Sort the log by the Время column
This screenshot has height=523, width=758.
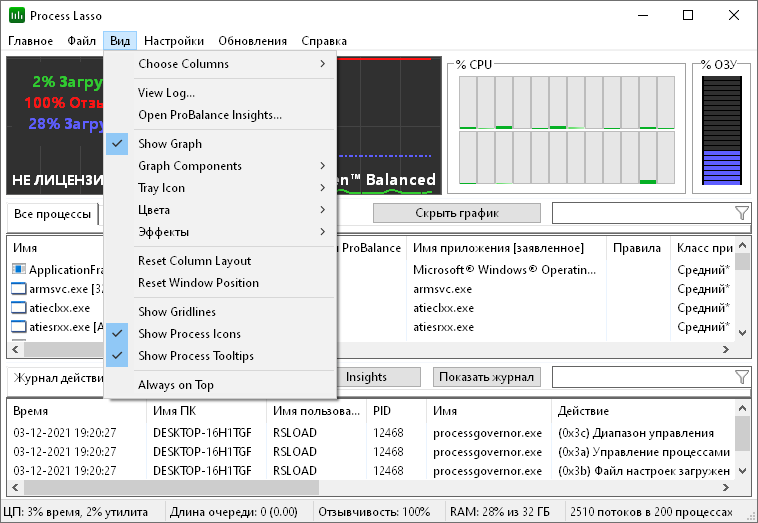coord(77,411)
